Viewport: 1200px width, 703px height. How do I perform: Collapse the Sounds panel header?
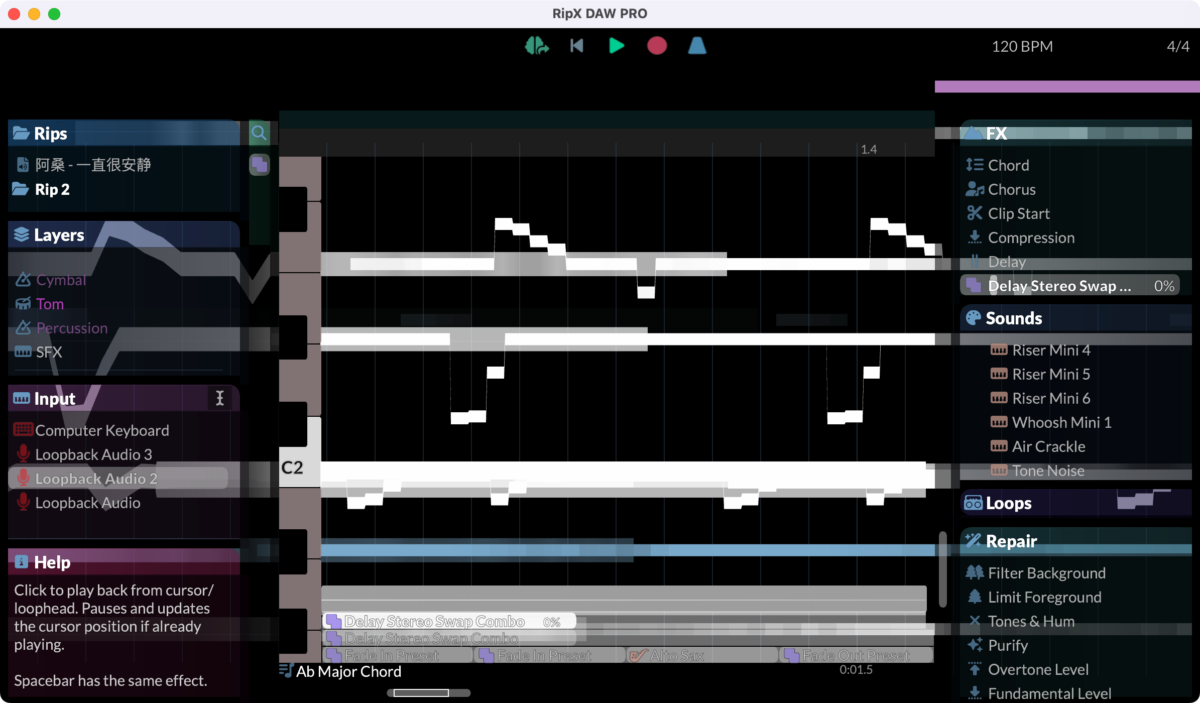click(1076, 318)
